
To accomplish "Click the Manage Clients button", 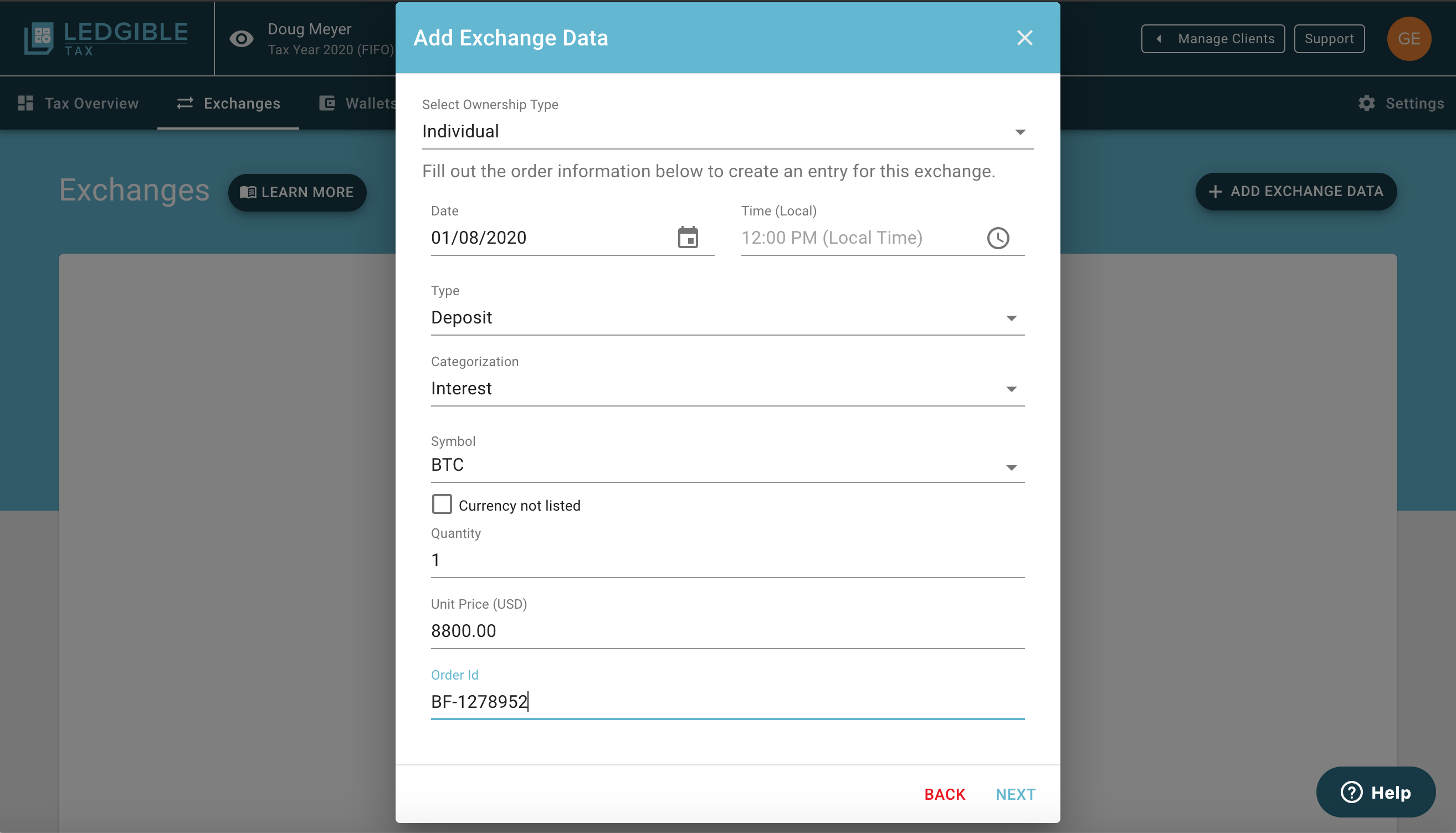I will coord(1213,39).
